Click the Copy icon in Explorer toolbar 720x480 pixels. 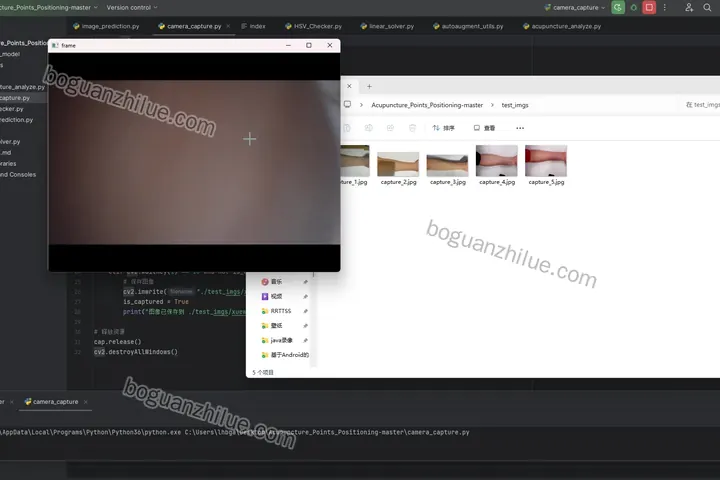pos(347,128)
